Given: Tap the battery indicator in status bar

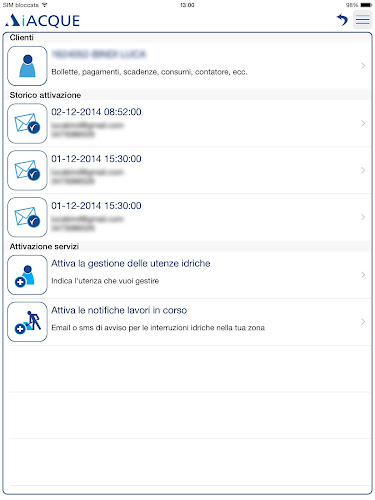Looking at the screenshot, I should pos(366,5).
